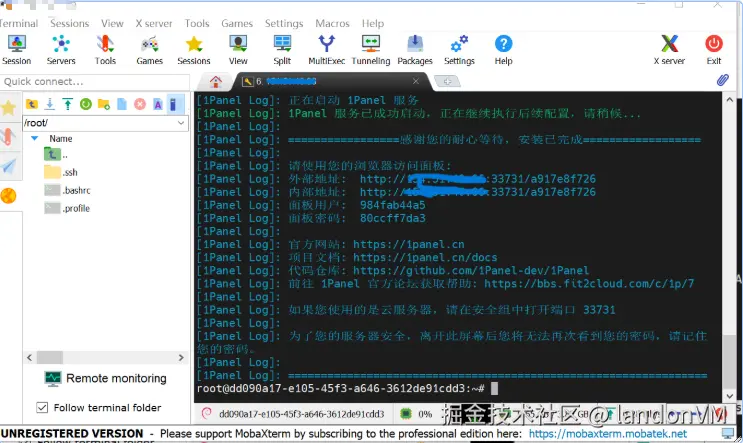Create new file in SFTP browser
Viewport: 743px width, 443px height.
(122, 104)
